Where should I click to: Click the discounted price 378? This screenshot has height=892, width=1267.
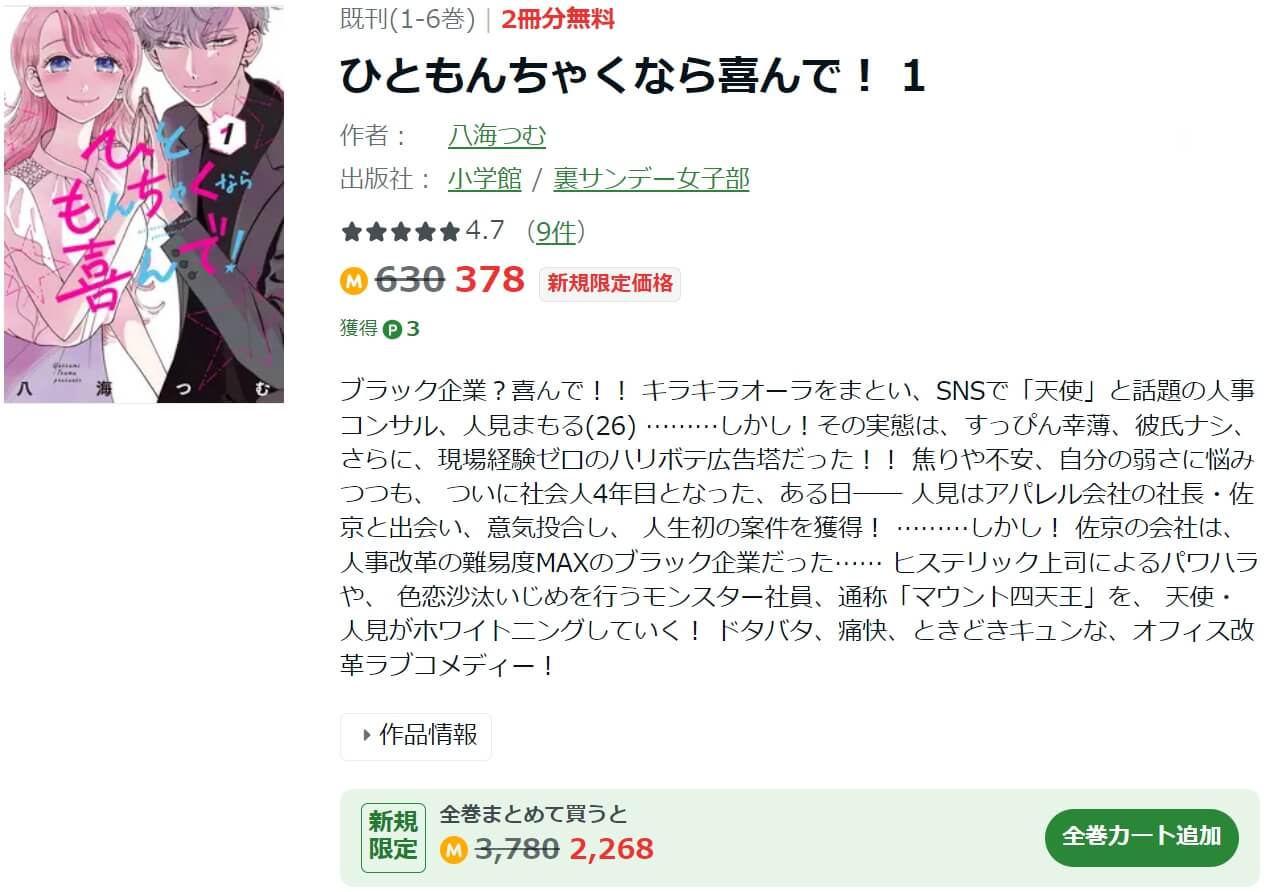[490, 281]
